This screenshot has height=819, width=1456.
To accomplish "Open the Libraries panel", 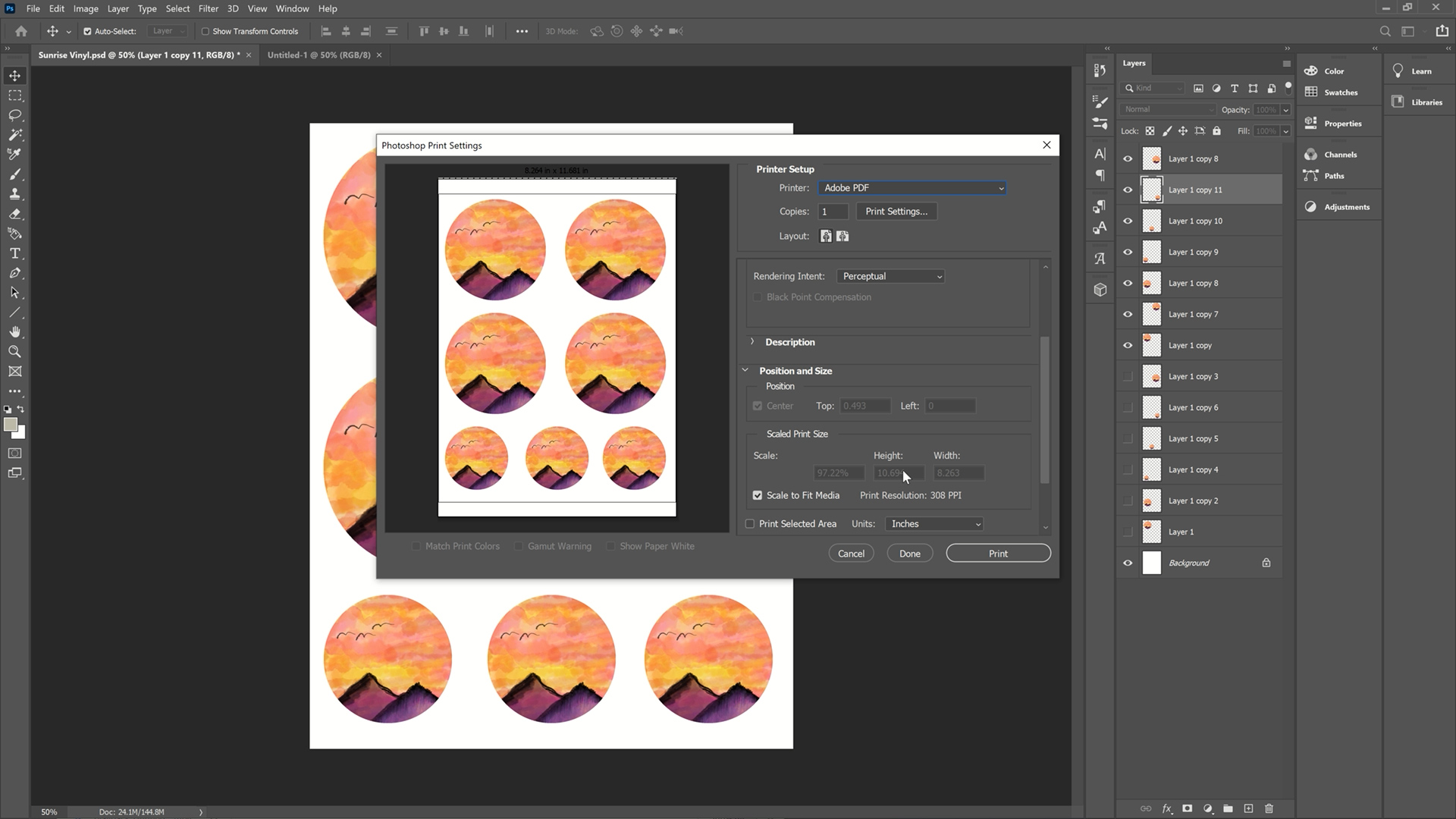I will click(x=1426, y=102).
